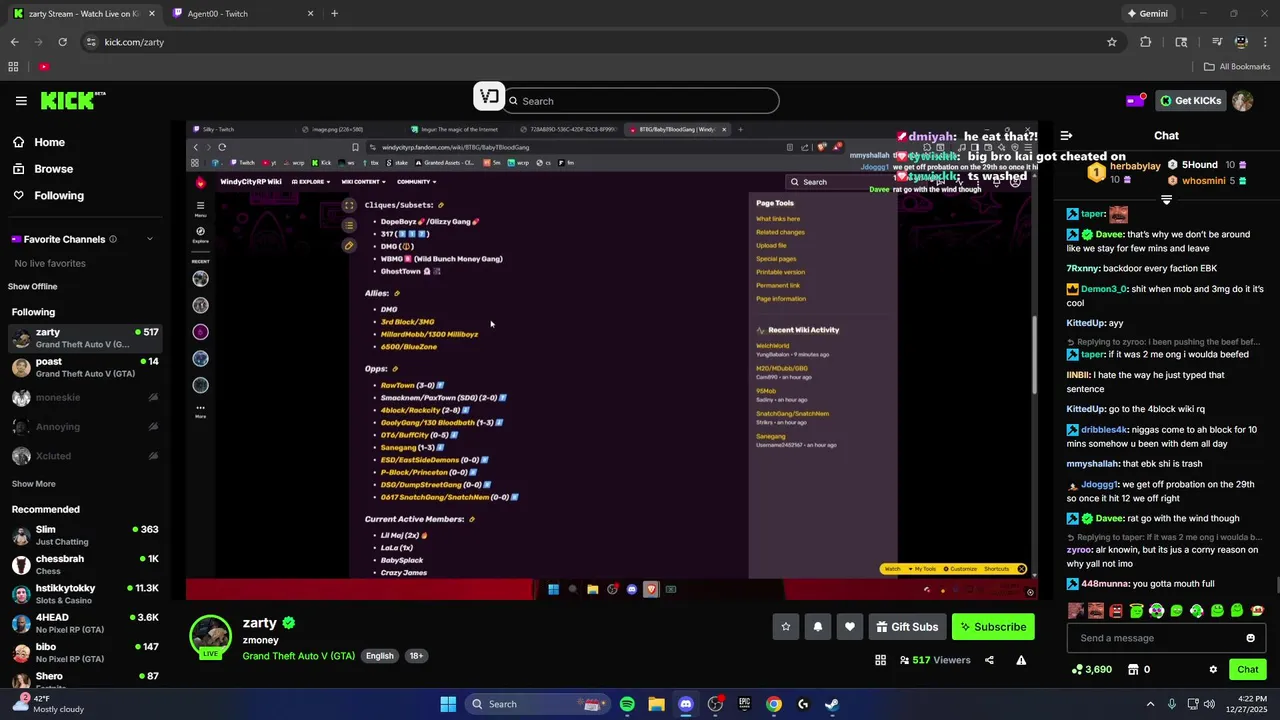Click the YouTube bookmark icon

[x=44, y=66]
